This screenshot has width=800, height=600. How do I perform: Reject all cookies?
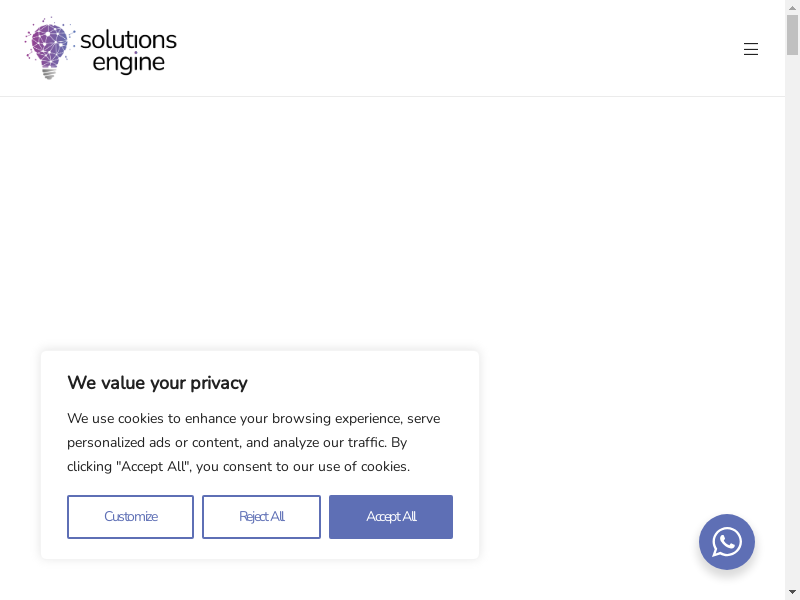point(261,517)
